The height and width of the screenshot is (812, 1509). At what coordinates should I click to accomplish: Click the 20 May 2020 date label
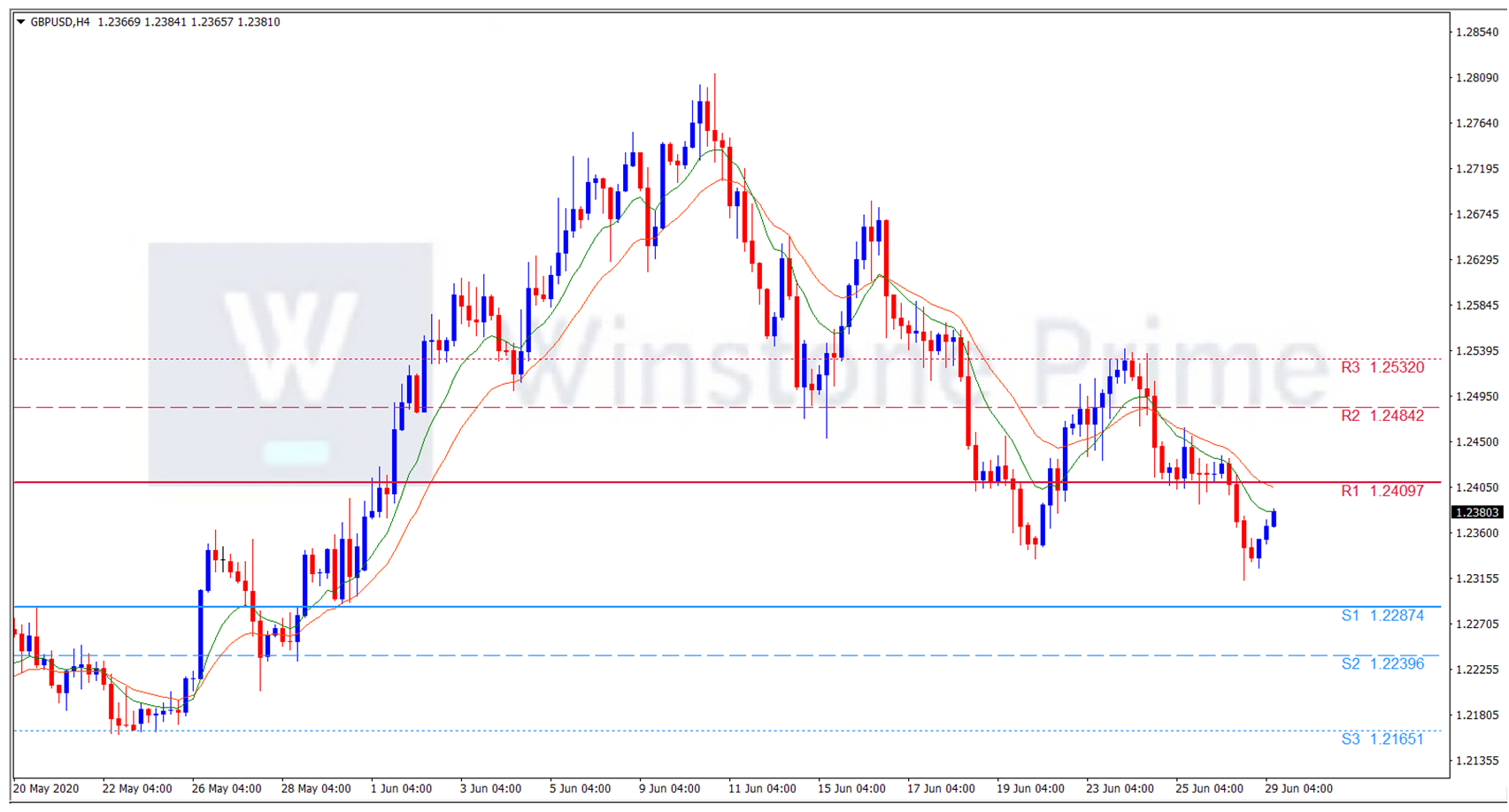46,789
